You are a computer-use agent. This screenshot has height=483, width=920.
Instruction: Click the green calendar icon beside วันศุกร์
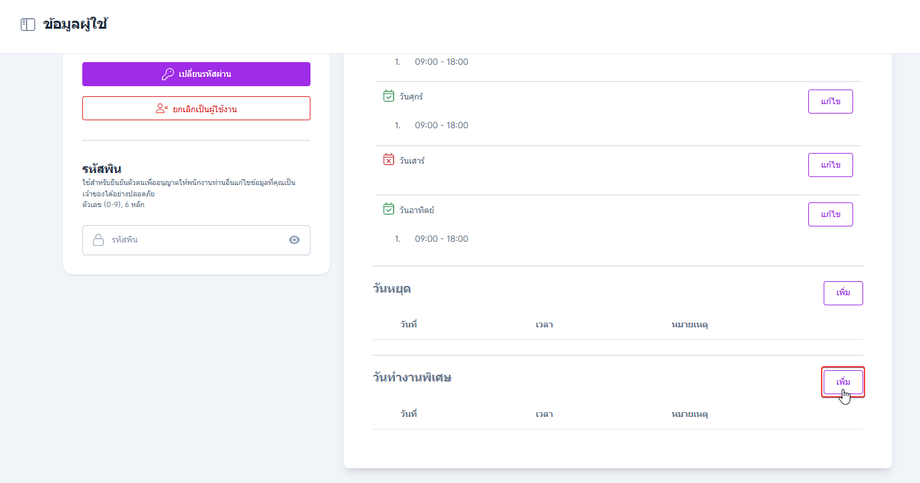point(389,96)
